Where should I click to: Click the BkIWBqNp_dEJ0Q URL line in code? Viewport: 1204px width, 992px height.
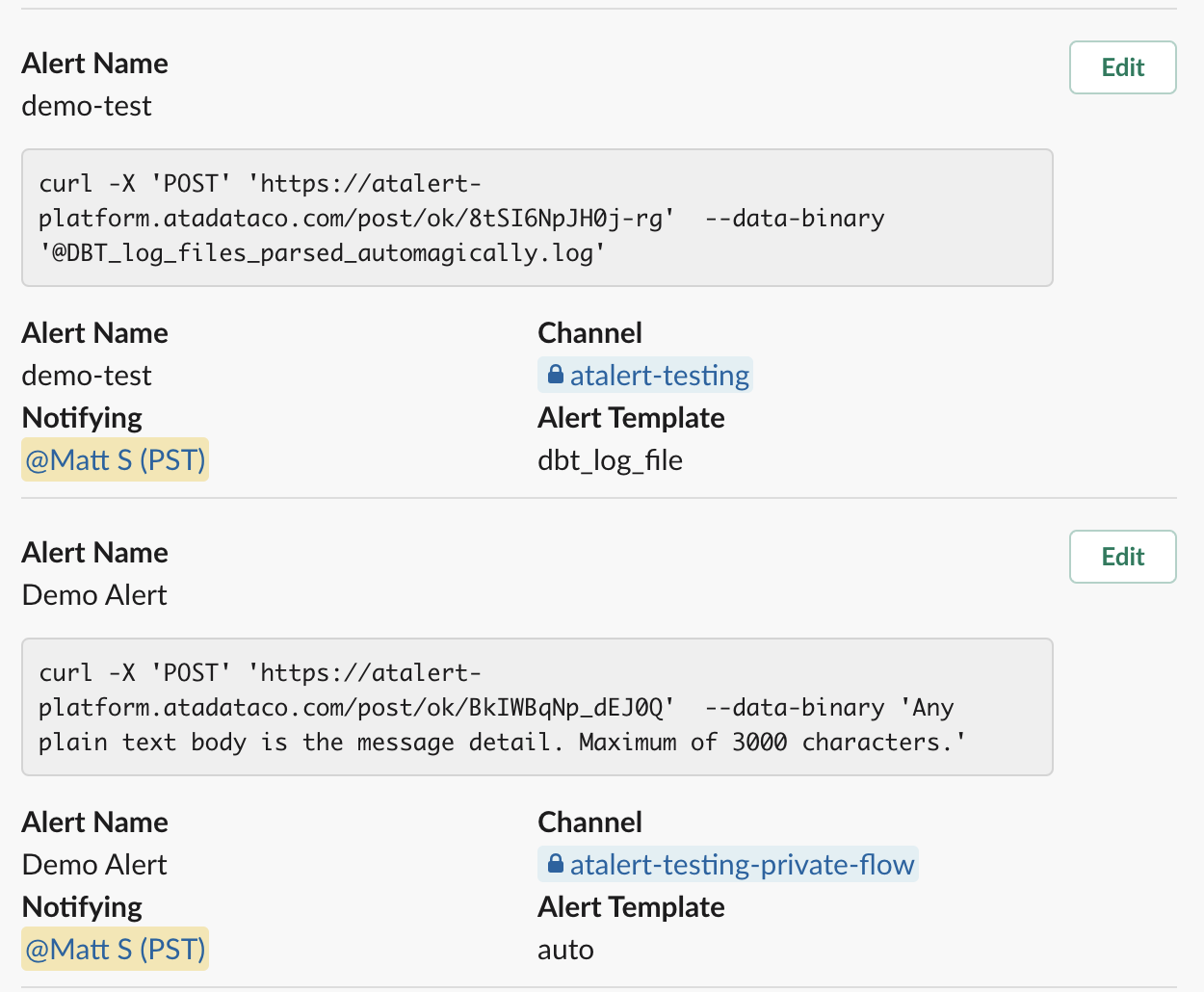pyautogui.click(x=356, y=708)
